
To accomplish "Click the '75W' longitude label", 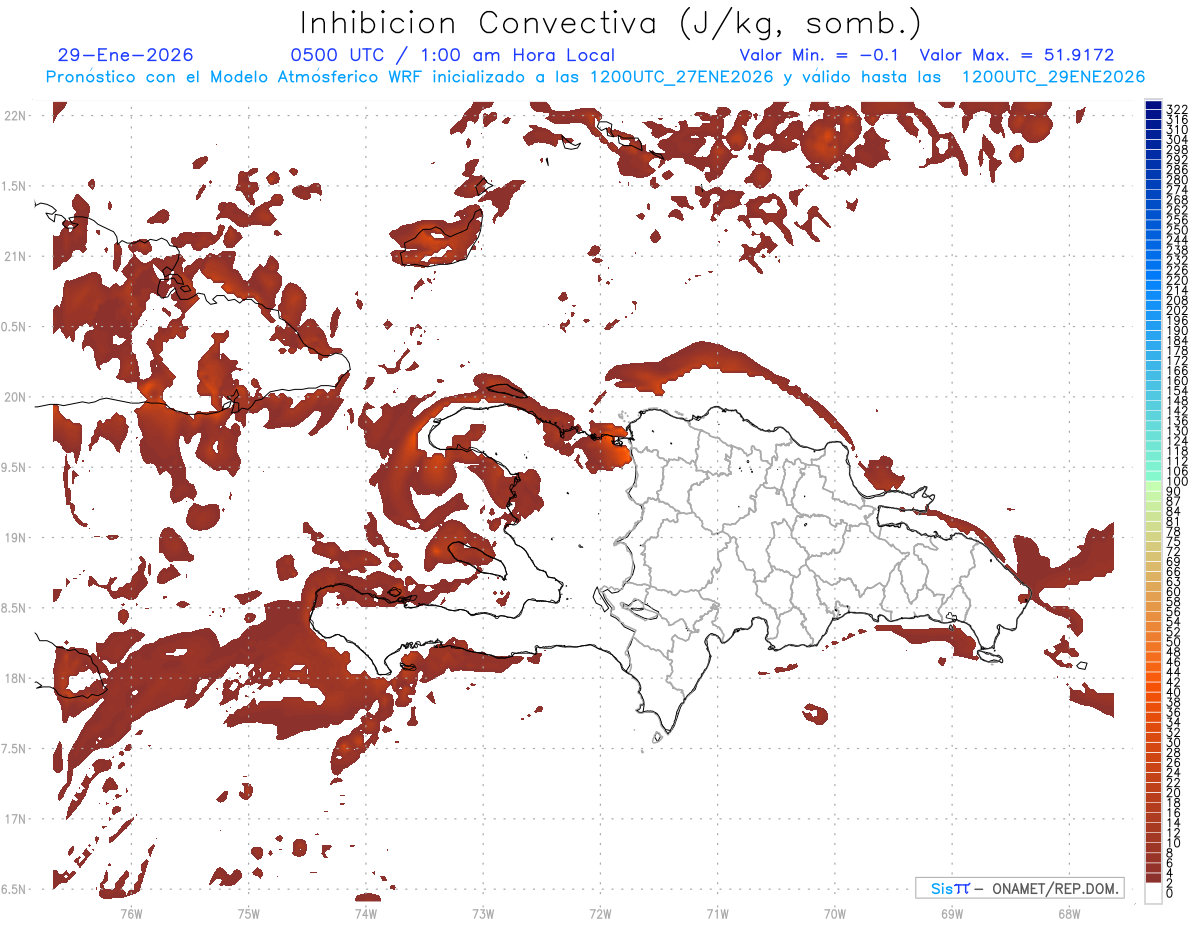I will 248,913.
